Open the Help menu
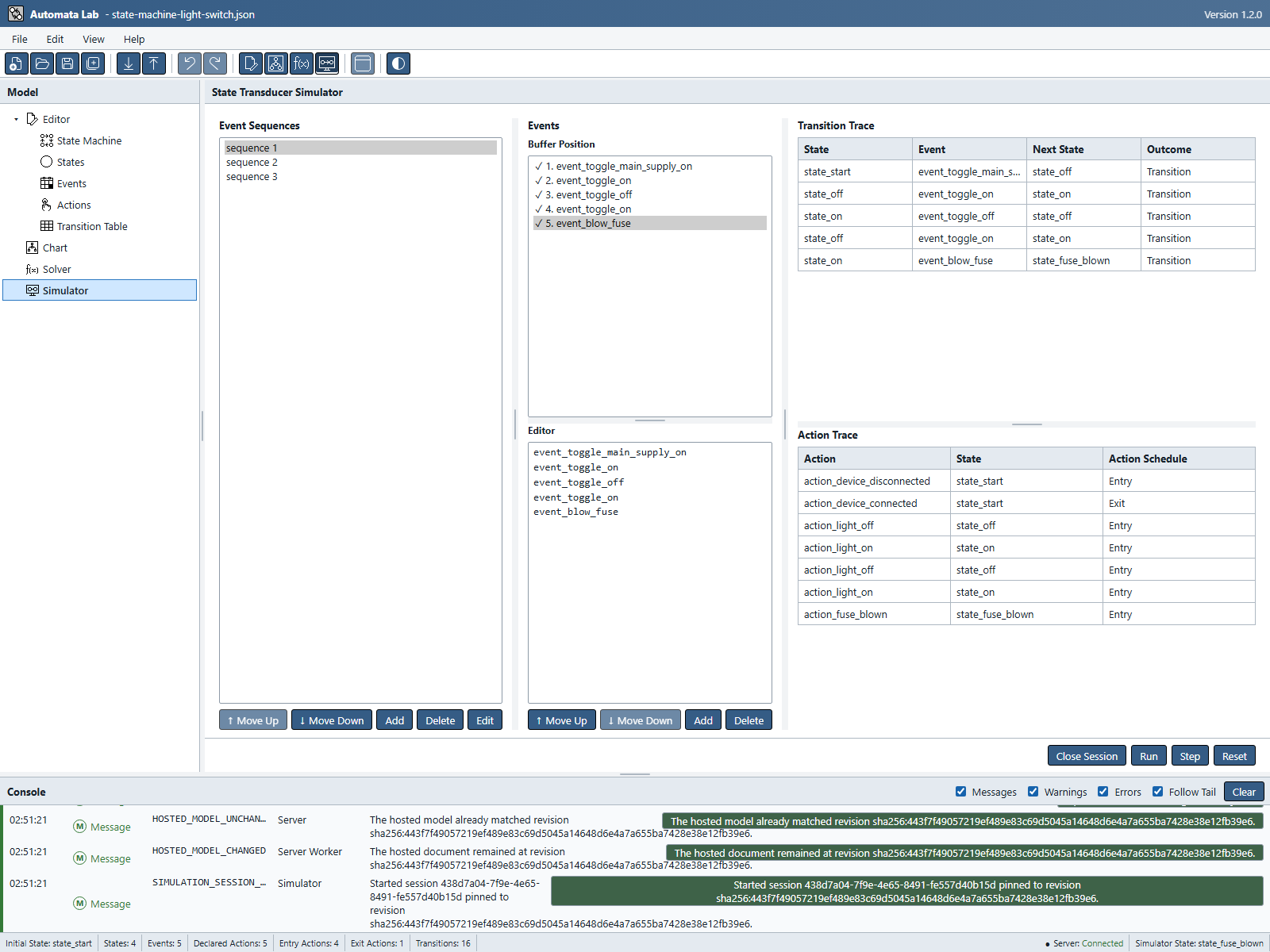This screenshot has height=952, width=1270. point(134,39)
